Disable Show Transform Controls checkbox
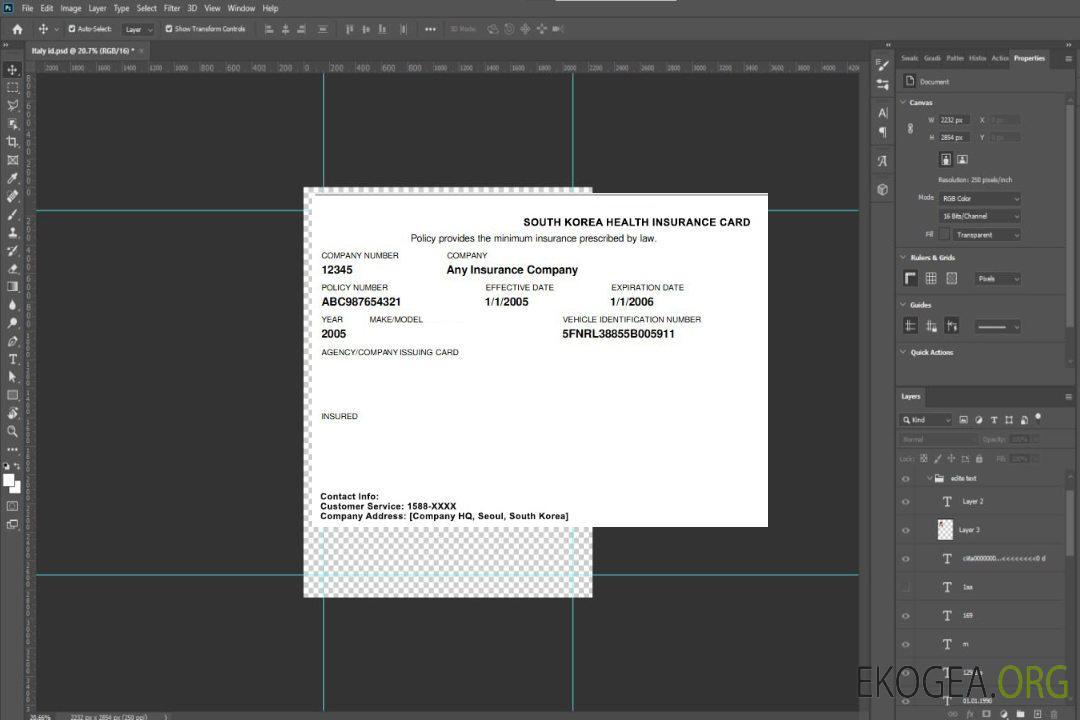1080x720 pixels. click(x=169, y=29)
